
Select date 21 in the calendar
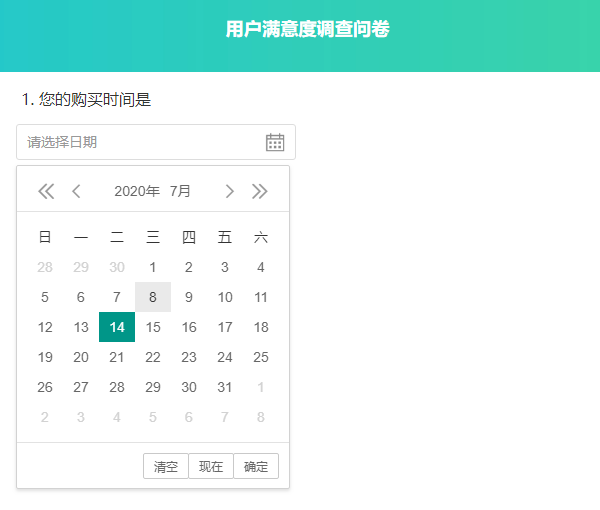(117, 357)
